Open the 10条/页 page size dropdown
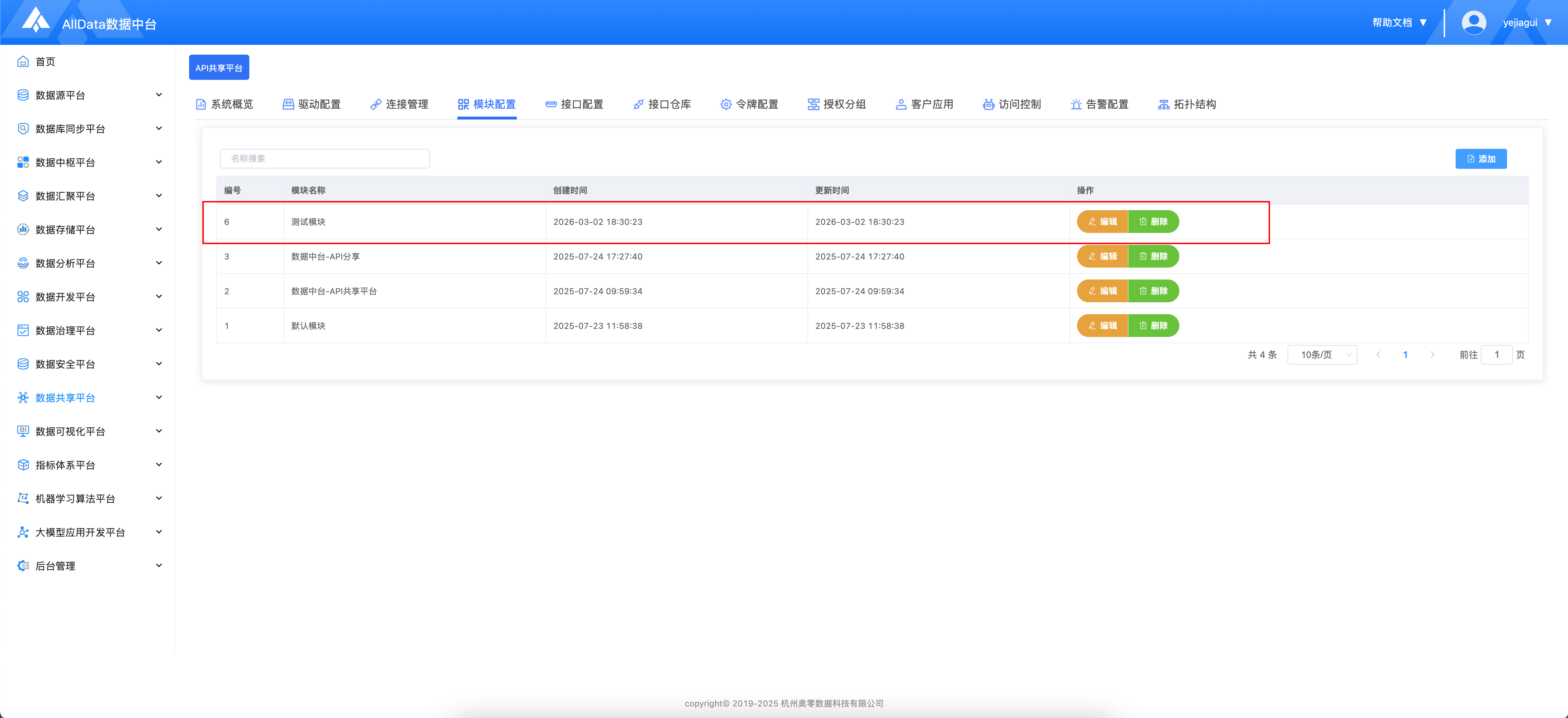This screenshot has height=718, width=1568. point(1322,355)
